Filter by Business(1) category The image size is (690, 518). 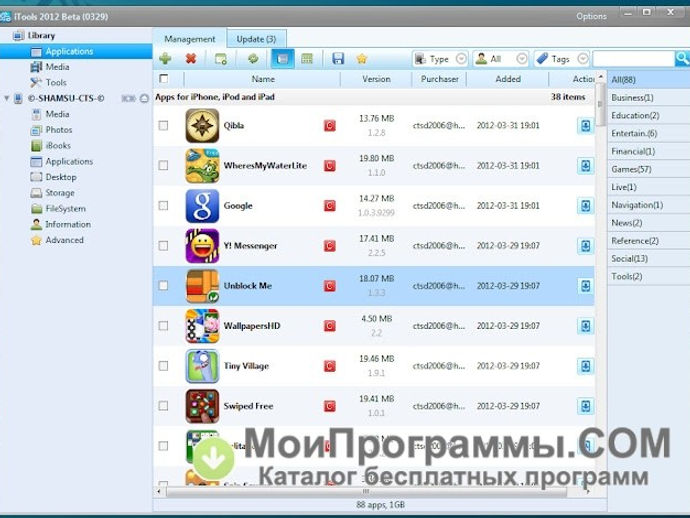(649, 98)
